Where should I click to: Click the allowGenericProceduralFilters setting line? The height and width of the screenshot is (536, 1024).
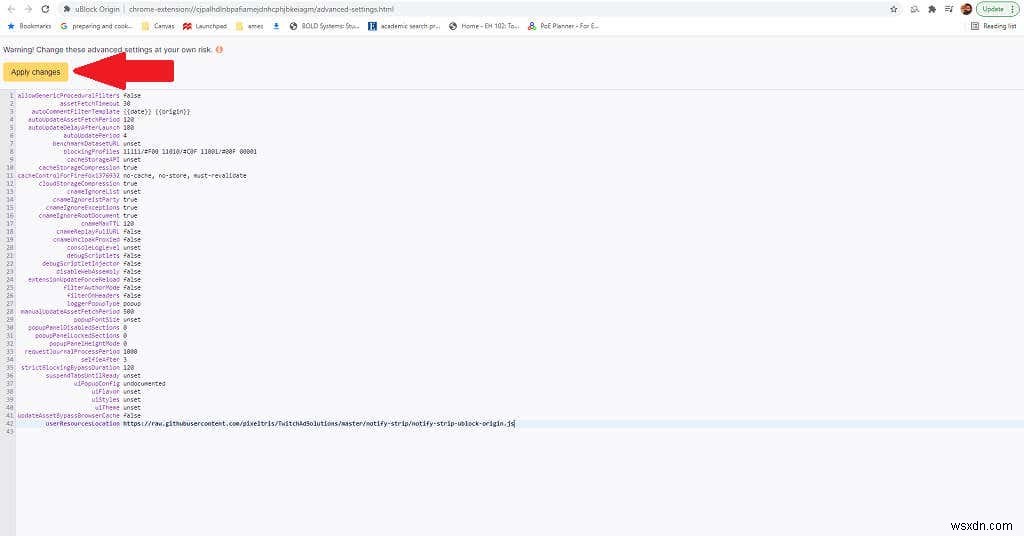click(79, 95)
